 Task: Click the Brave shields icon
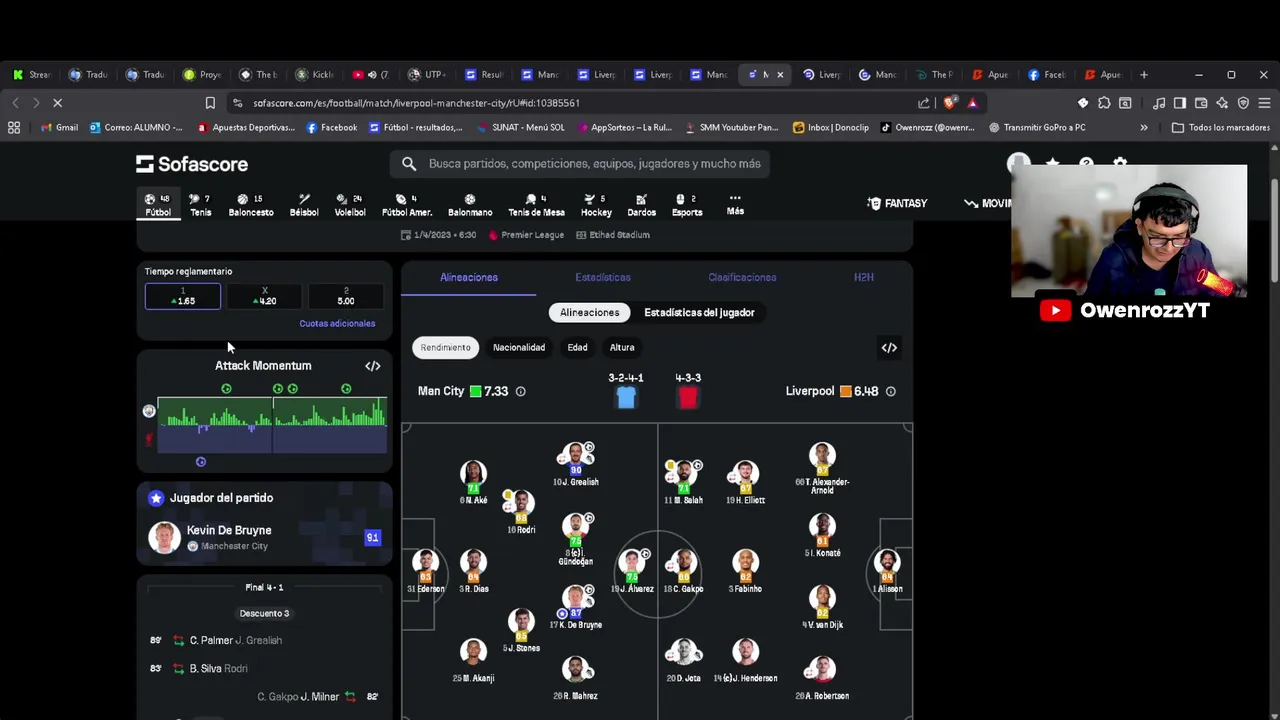(x=950, y=103)
